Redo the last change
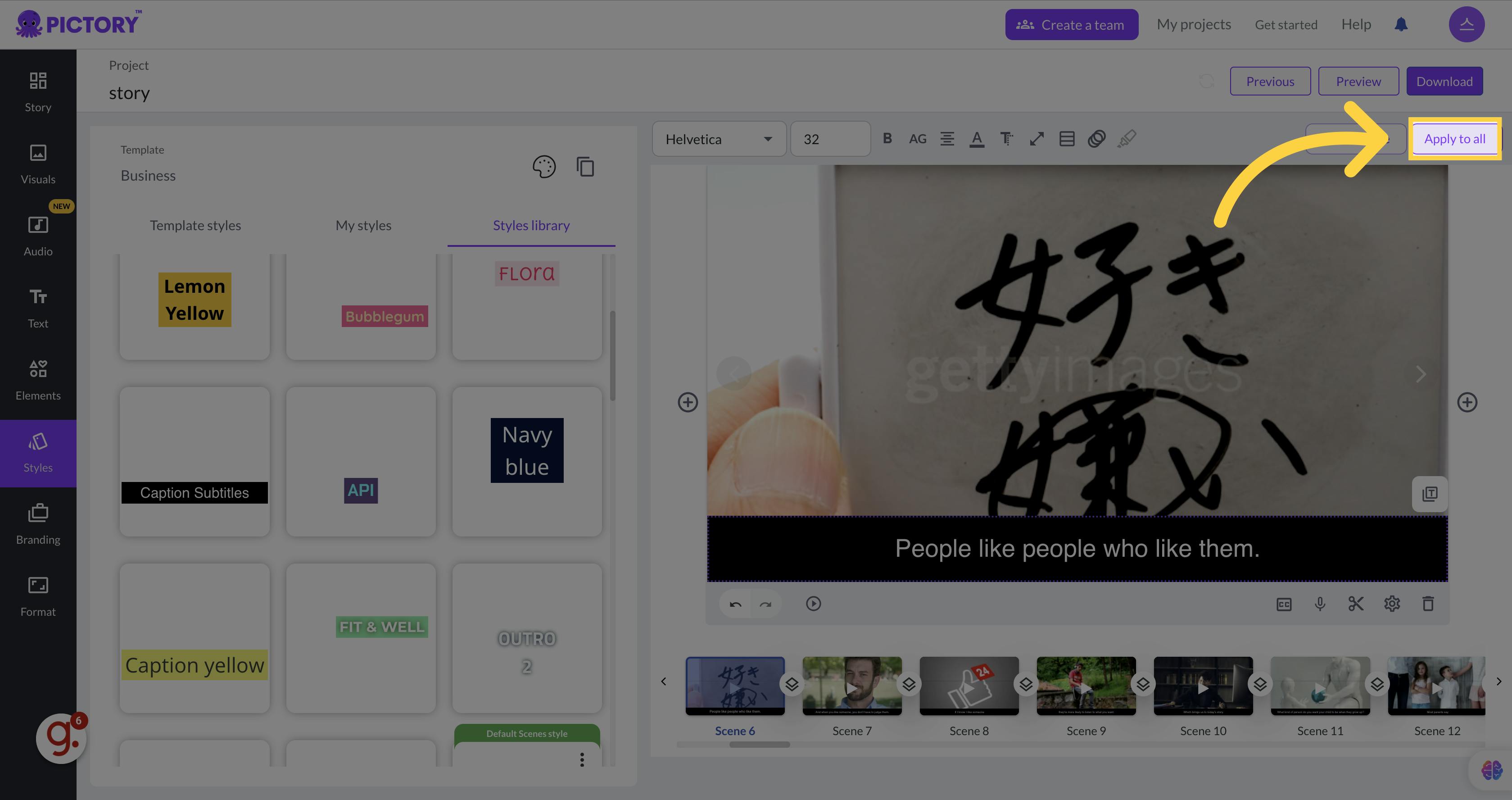The image size is (1512, 800). pyautogui.click(x=765, y=604)
